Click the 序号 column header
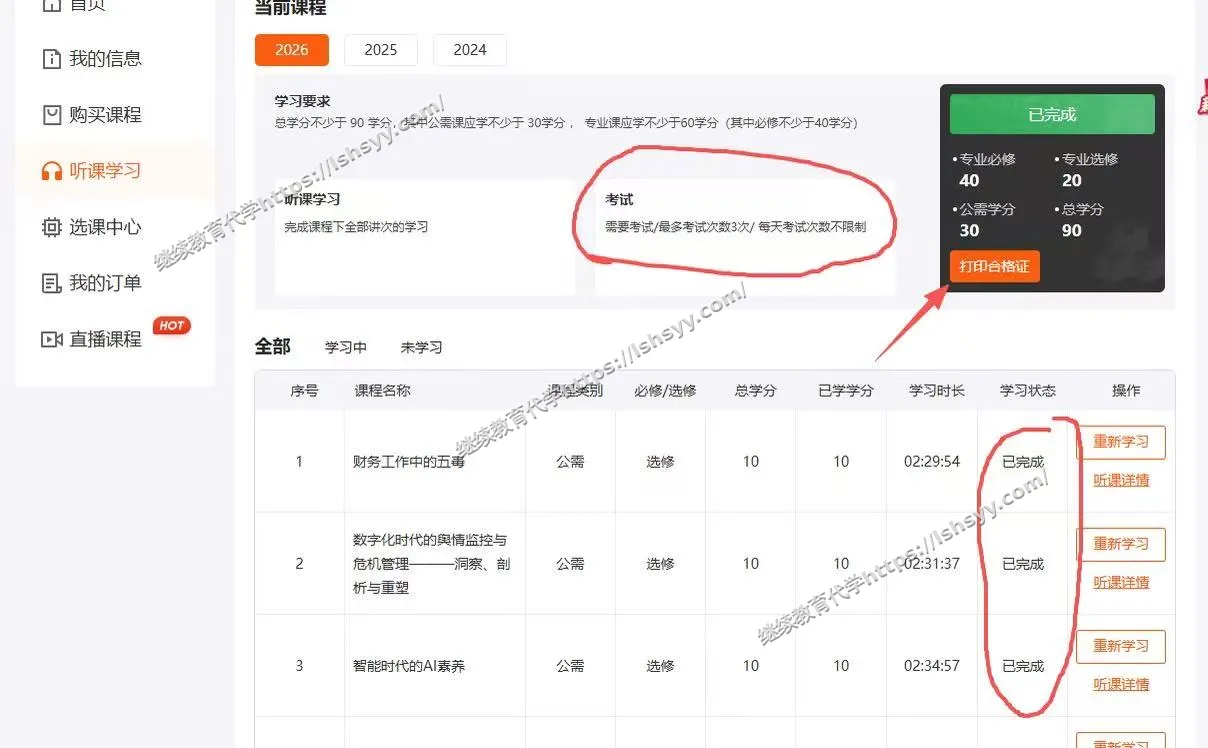The height and width of the screenshot is (748, 1208). coord(304,391)
